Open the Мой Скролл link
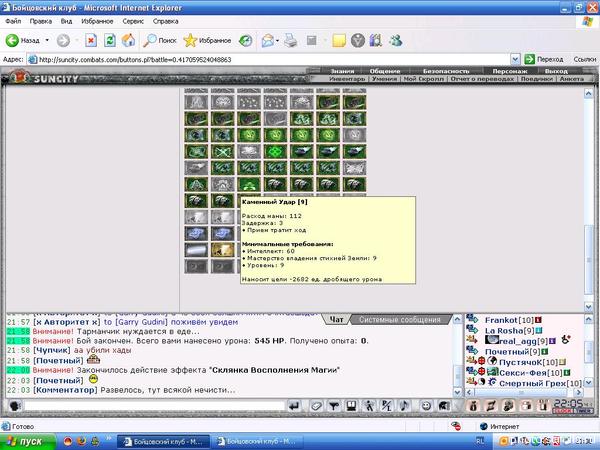 coord(424,79)
